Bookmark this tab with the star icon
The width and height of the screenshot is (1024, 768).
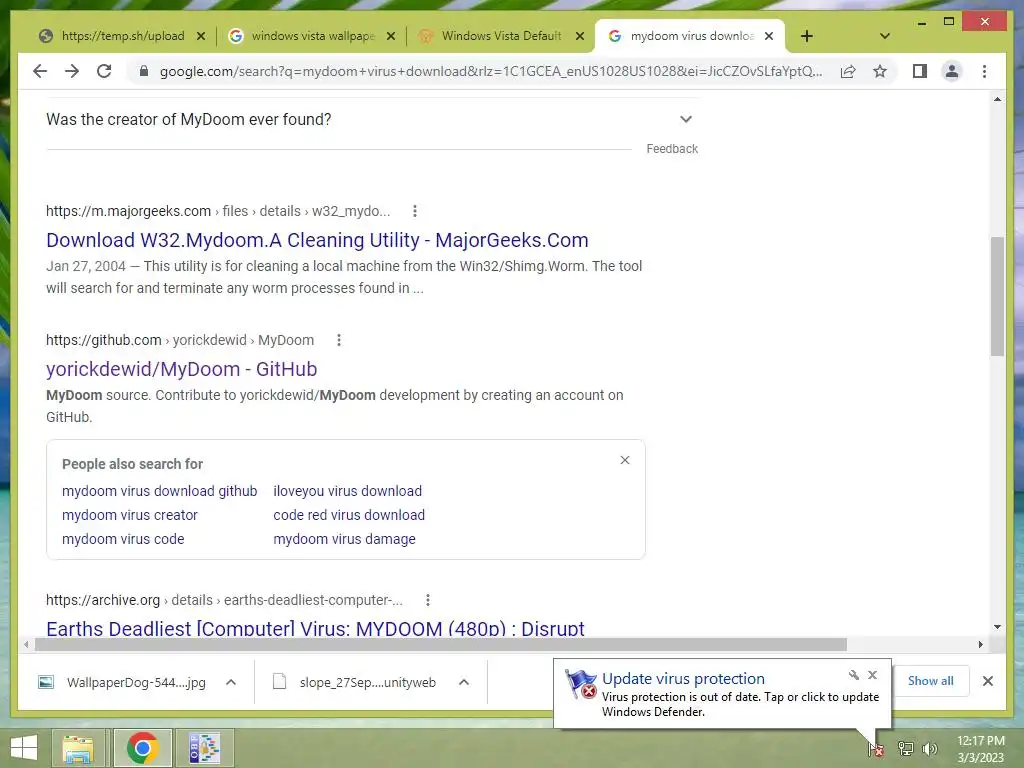pos(880,71)
